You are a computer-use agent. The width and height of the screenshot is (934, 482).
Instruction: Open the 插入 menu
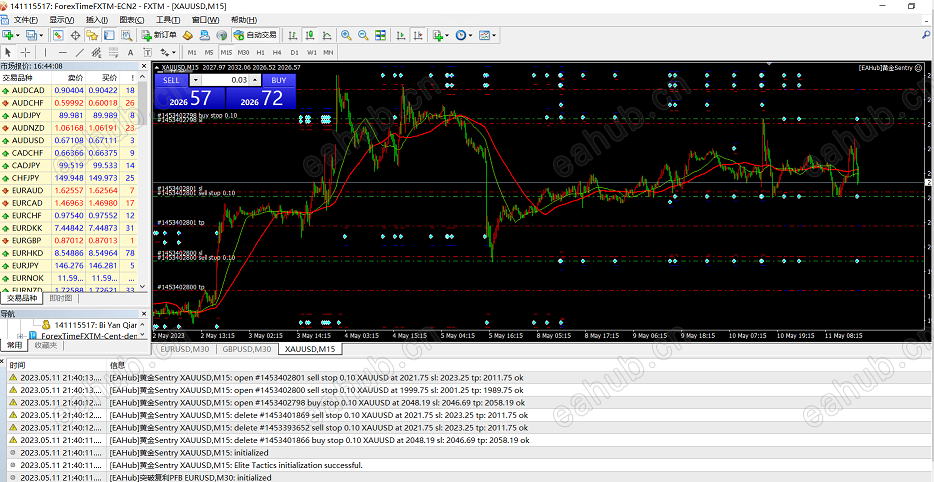pos(97,20)
